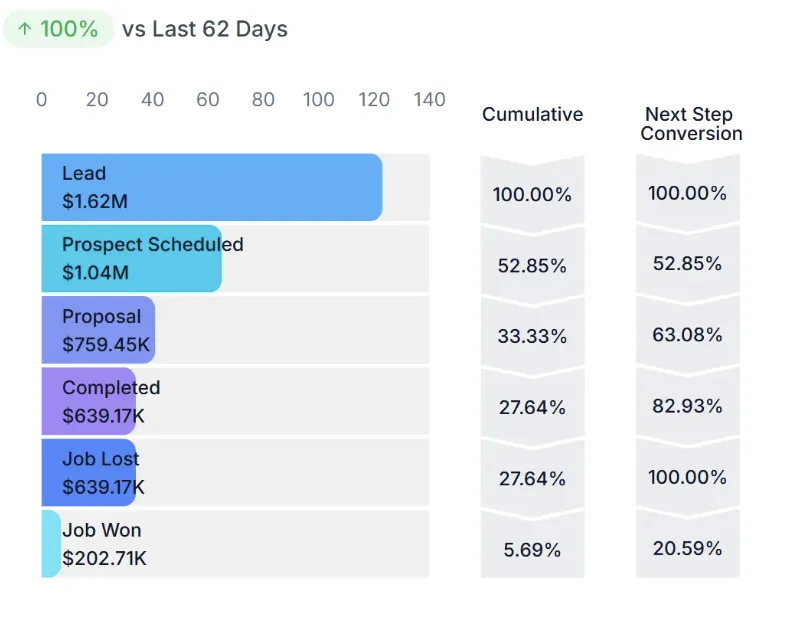Click the 33.33% cumulative chevron for Proposal
The width and height of the screenshot is (788, 618).
[x=532, y=337]
